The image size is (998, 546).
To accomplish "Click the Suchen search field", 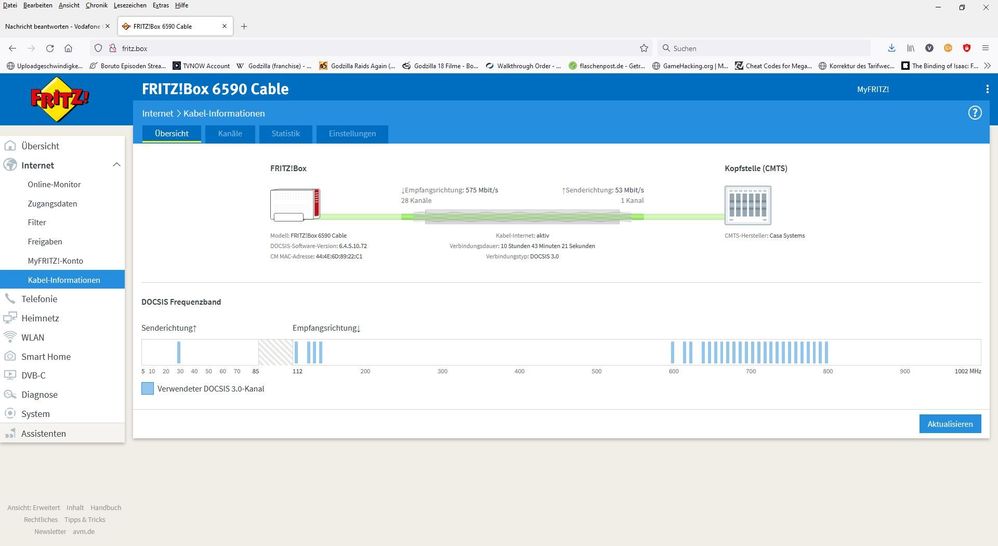I will click(764, 48).
